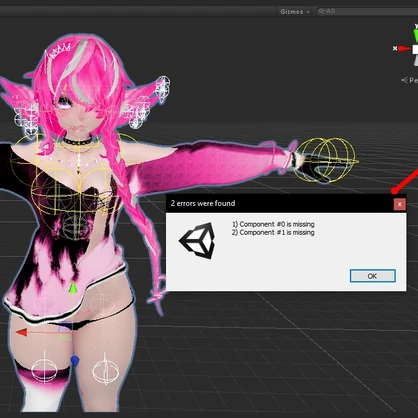Image resolution: width=418 pixels, height=418 pixels.
Task: Toggle the Persp projection label
Action: tap(410, 80)
